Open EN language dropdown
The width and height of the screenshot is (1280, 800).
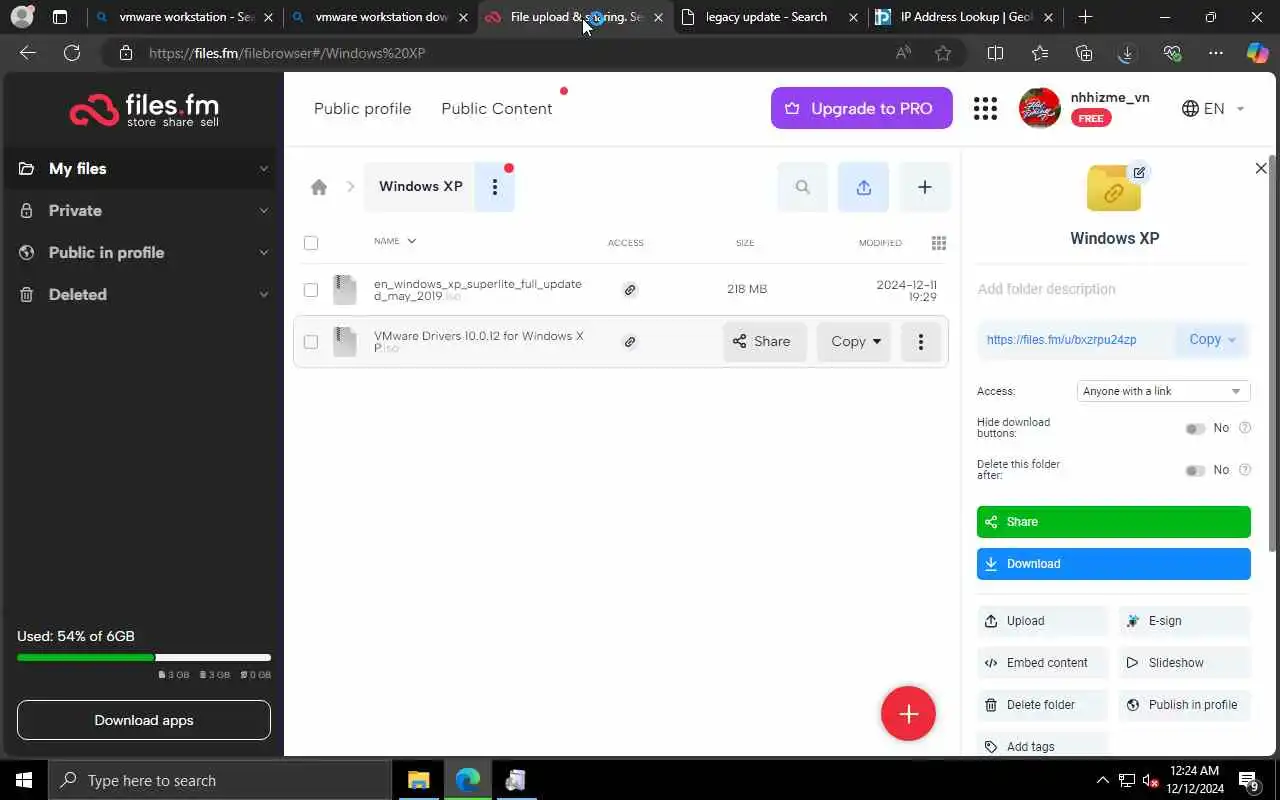(x=1213, y=109)
